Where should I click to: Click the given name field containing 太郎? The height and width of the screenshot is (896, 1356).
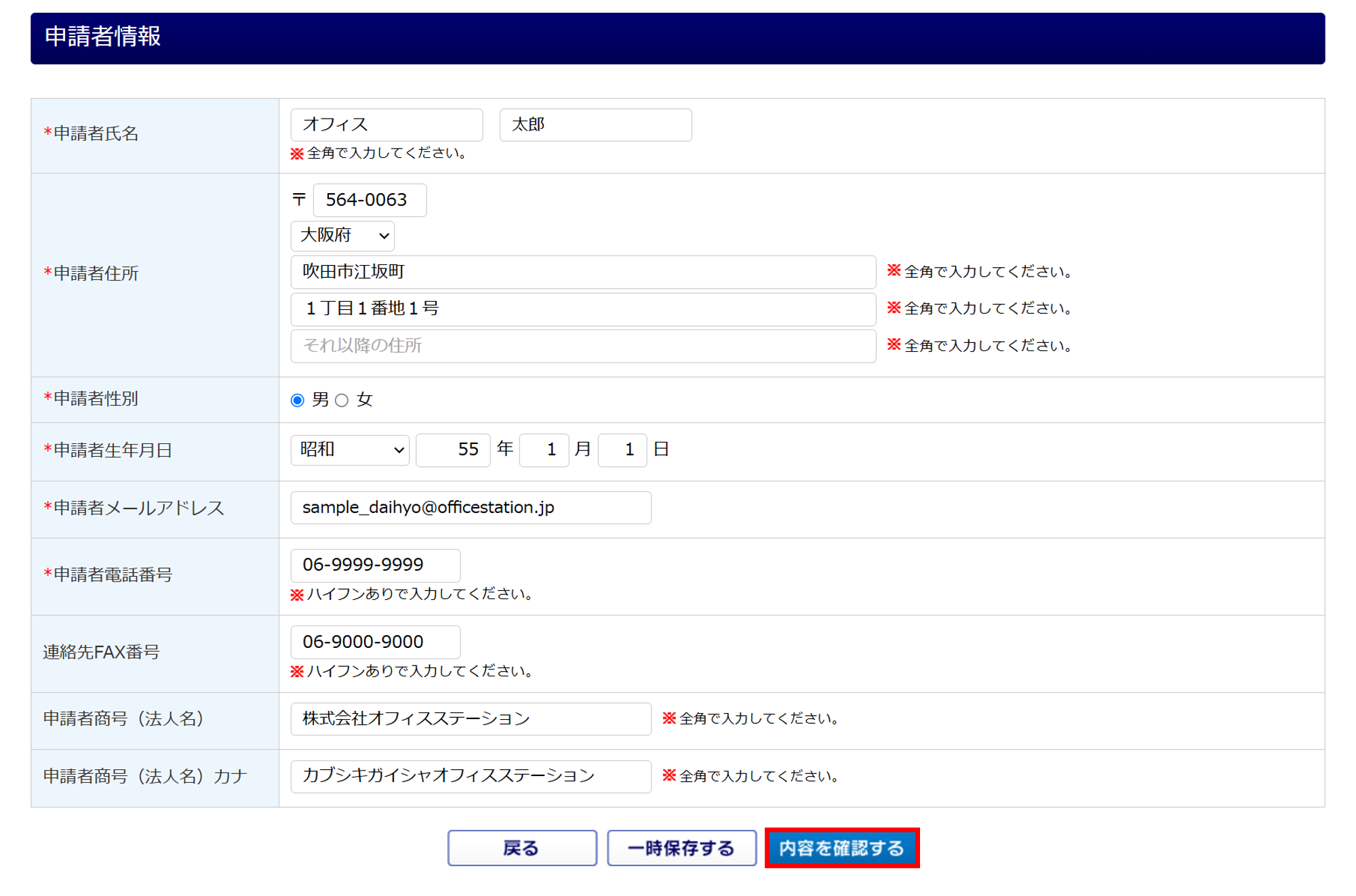coord(595,125)
